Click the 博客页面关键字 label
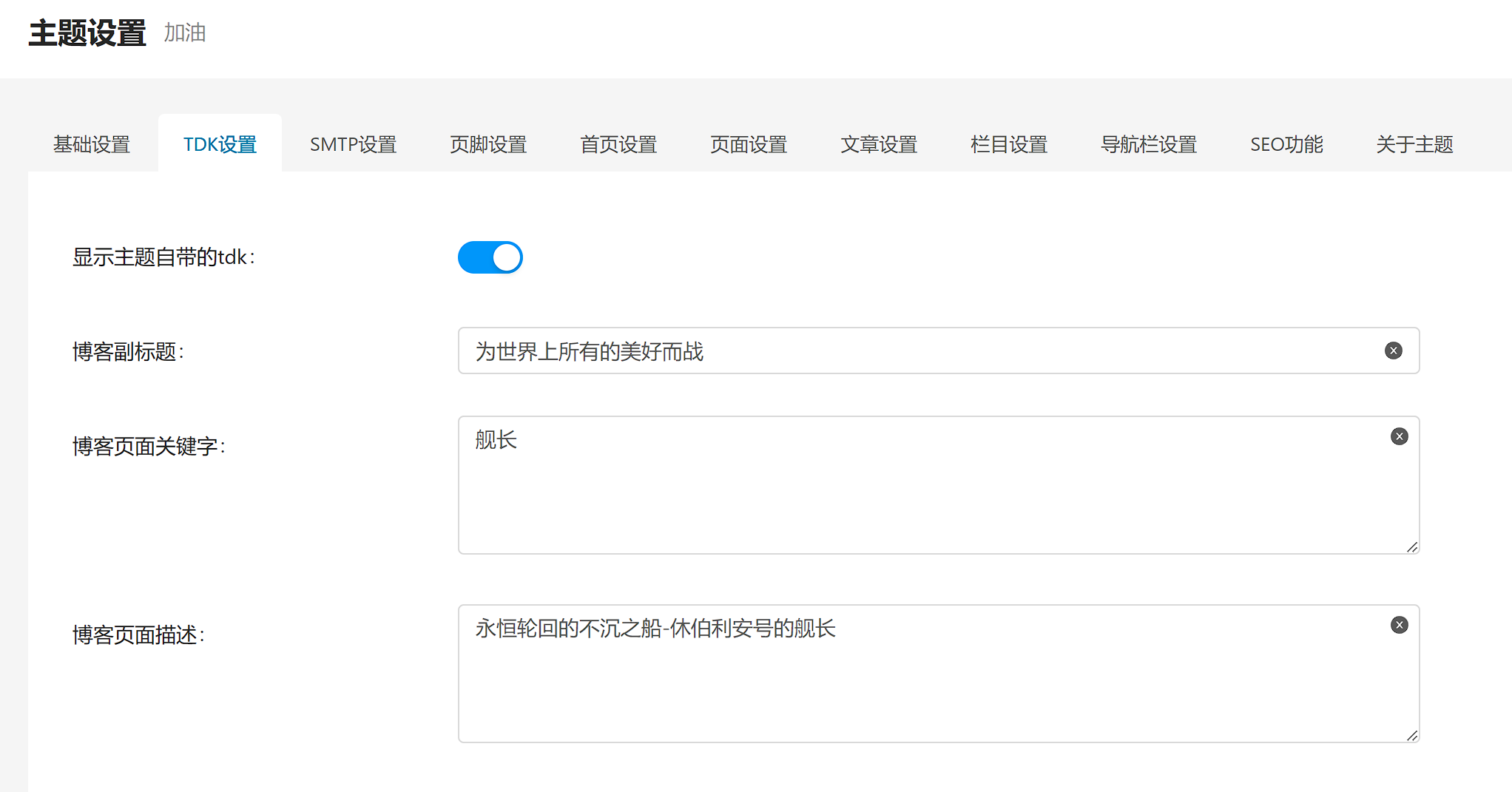This screenshot has width=1512, height=792. click(x=149, y=446)
